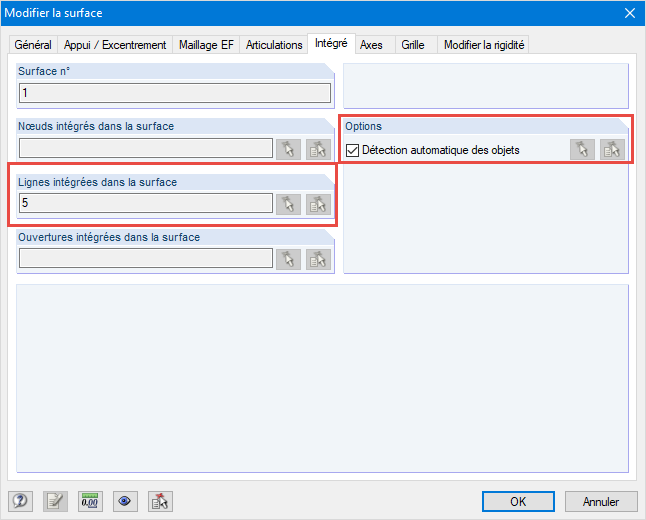The width and height of the screenshot is (646, 520).
Task: Click the cursor pick icon in Options
Action: 582,149
